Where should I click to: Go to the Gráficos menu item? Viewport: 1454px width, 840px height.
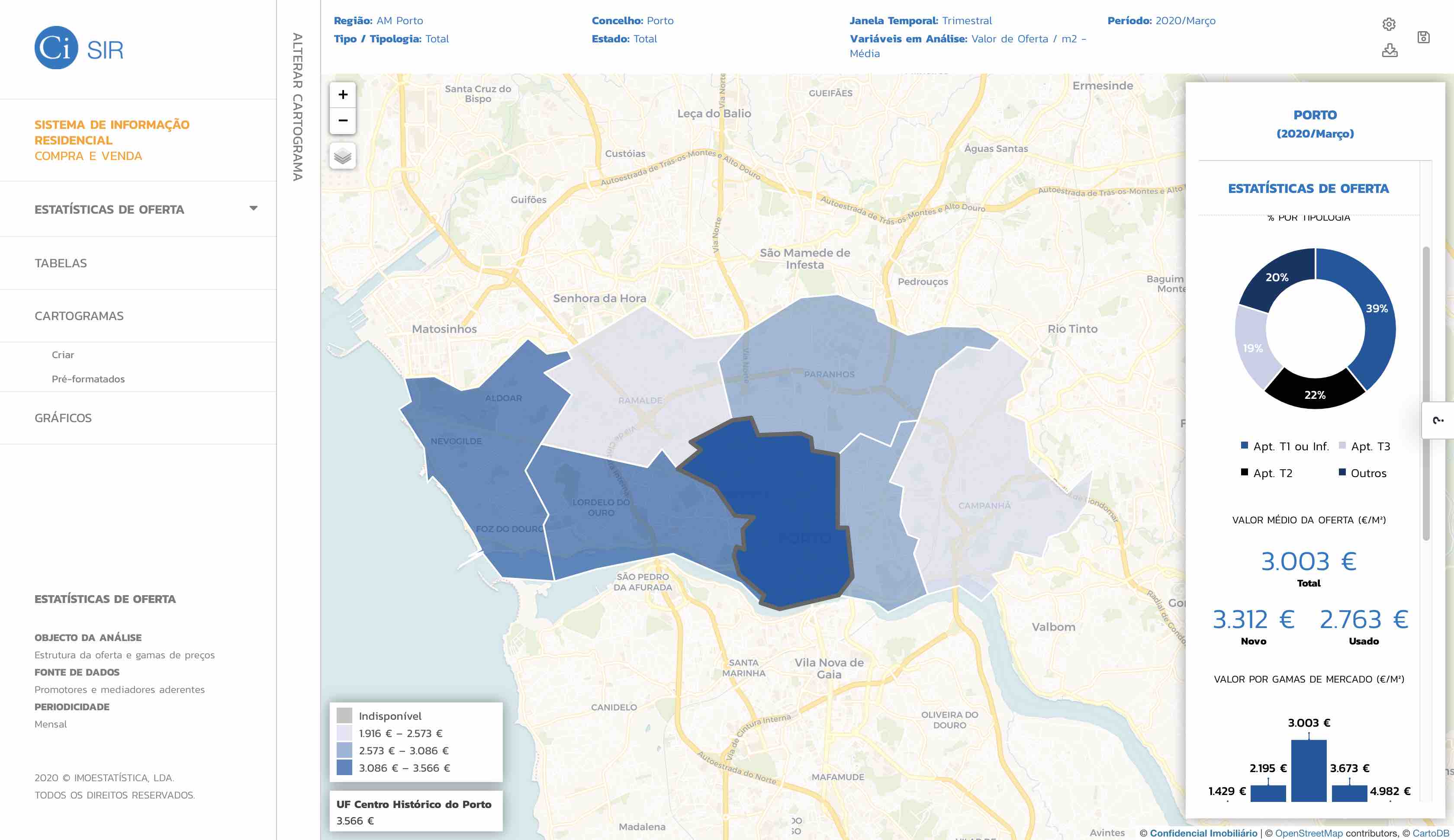click(x=63, y=418)
